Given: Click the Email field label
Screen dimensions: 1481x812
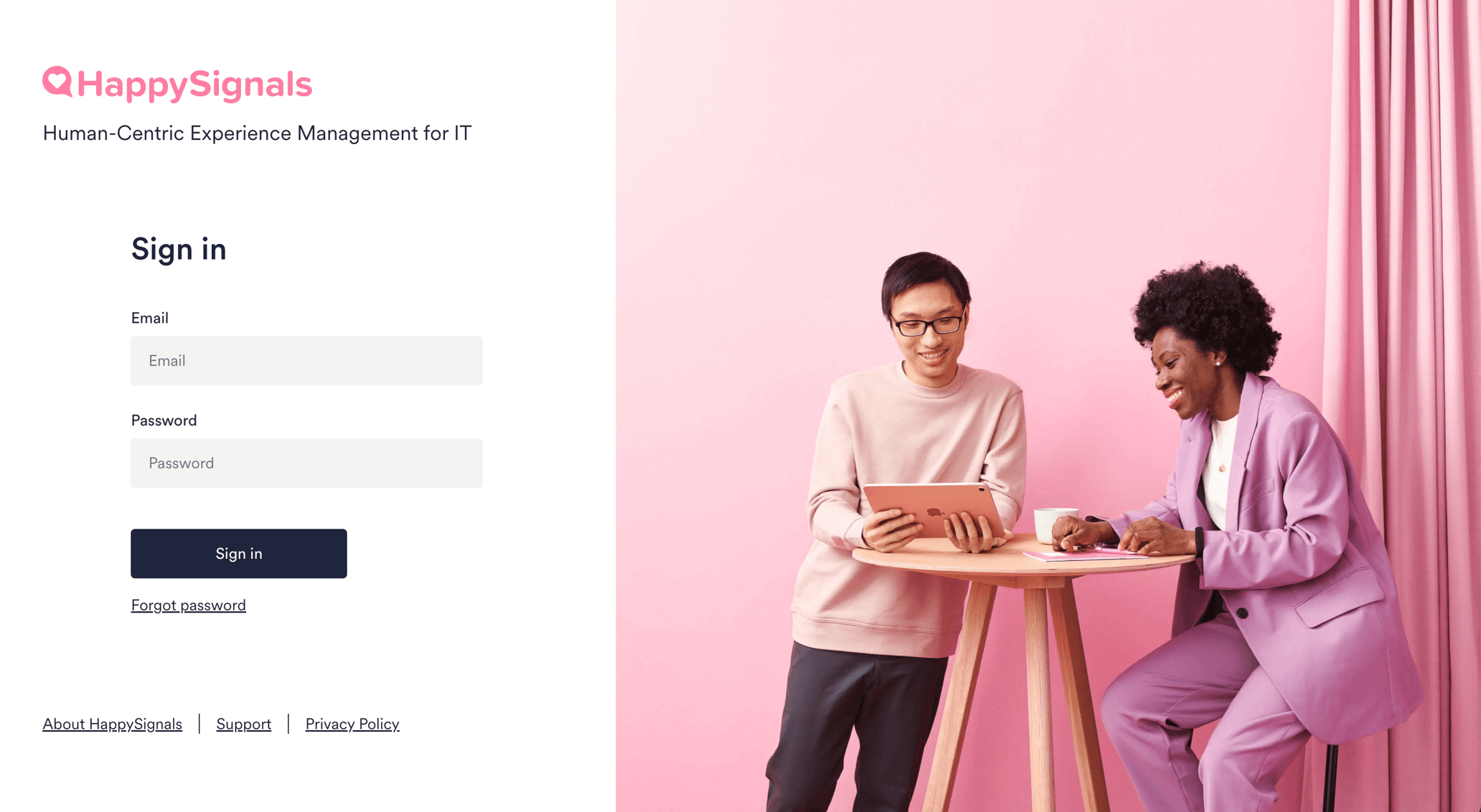Looking at the screenshot, I should (149, 318).
